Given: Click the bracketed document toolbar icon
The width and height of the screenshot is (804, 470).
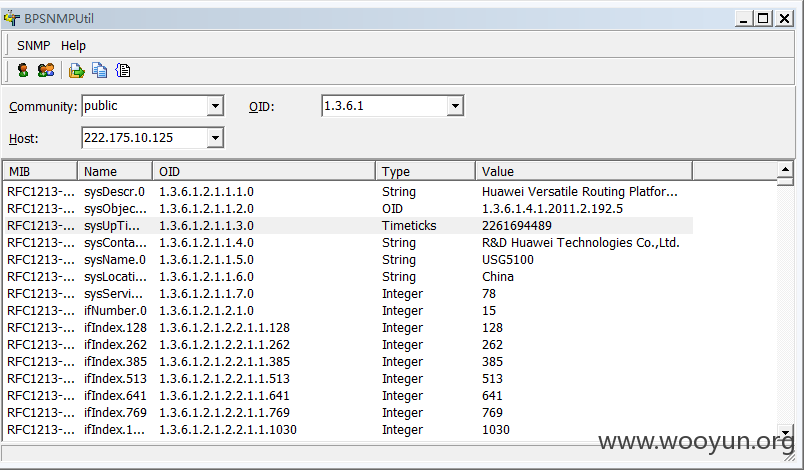Looking at the screenshot, I should 123,70.
